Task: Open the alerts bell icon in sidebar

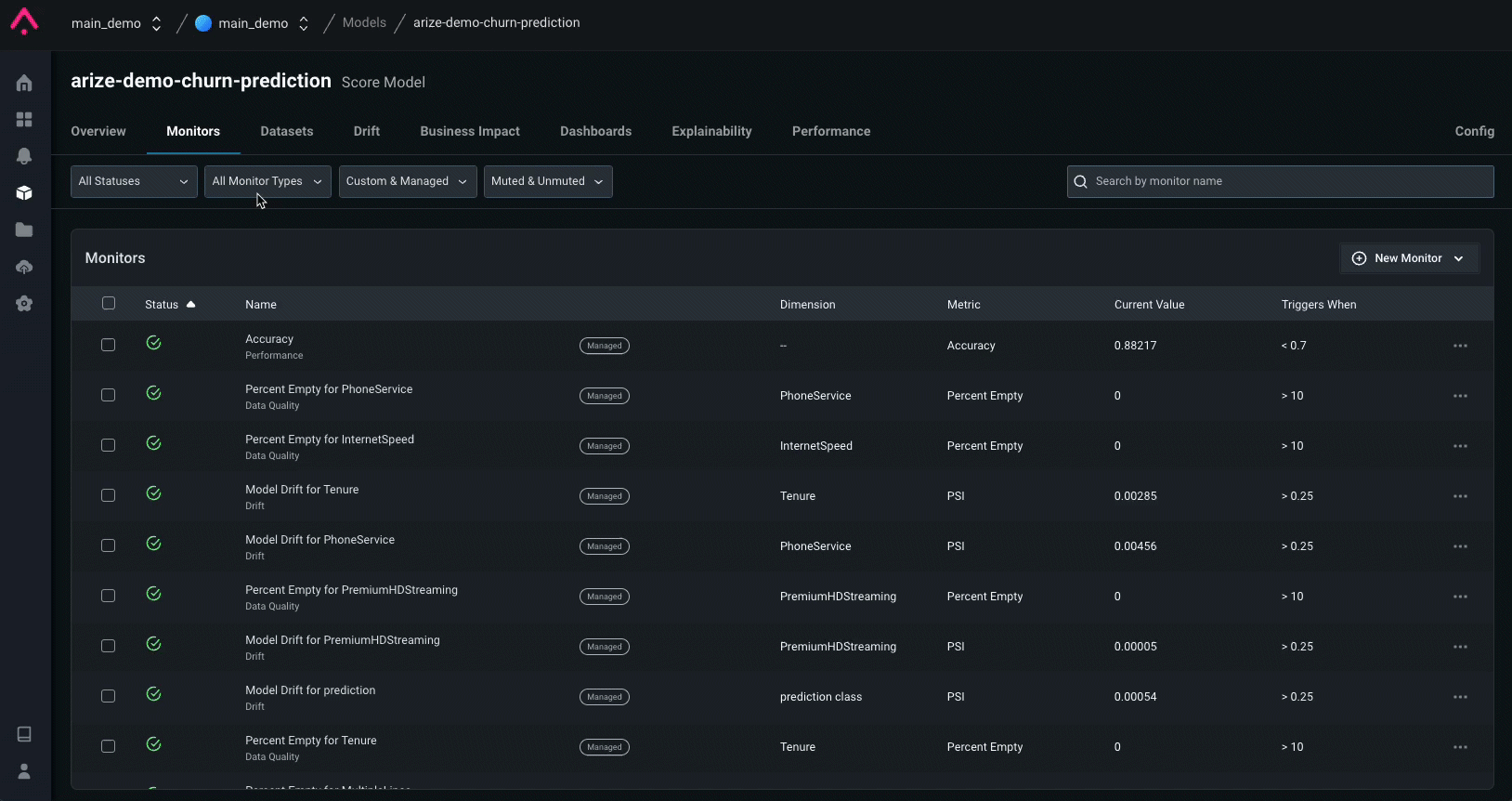Action: coord(24,156)
